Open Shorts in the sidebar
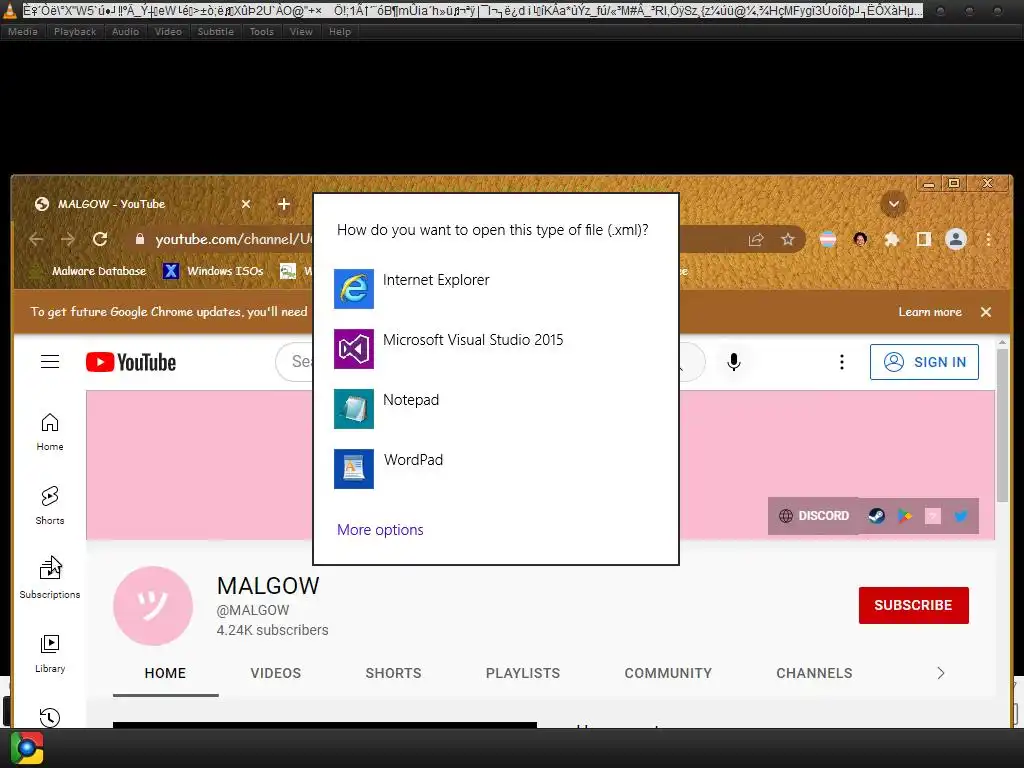Viewport: 1024px width, 768px height. coord(50,505)
